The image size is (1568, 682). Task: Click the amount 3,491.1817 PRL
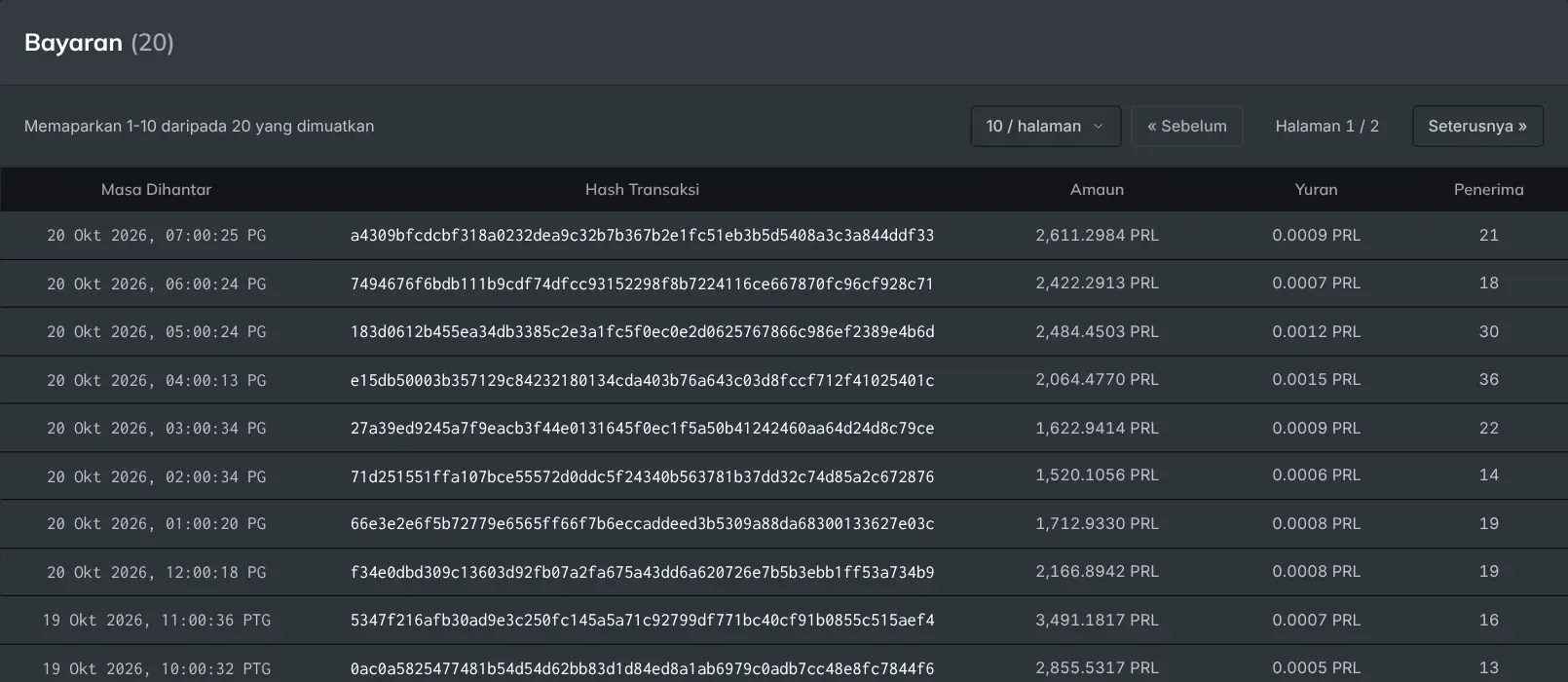[1097, 621]
